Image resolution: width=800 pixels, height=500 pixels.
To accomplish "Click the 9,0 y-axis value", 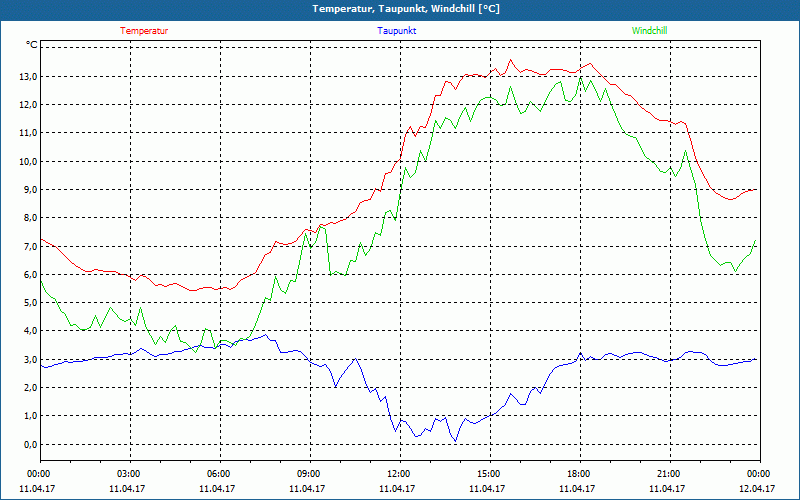I will pyautogui.click(x=31, y=190).
